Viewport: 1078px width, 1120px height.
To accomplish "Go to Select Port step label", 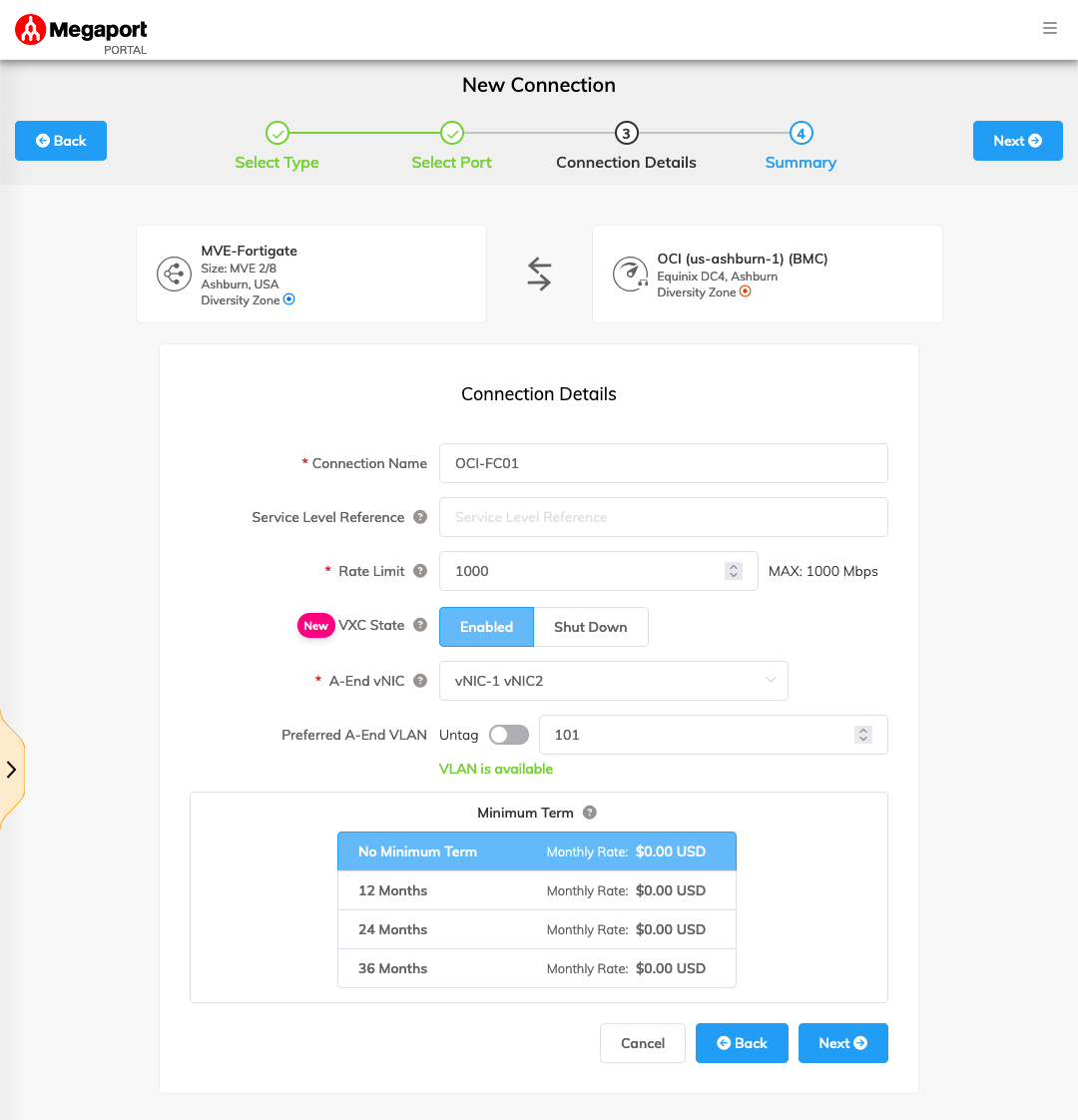I will (451, 162).
